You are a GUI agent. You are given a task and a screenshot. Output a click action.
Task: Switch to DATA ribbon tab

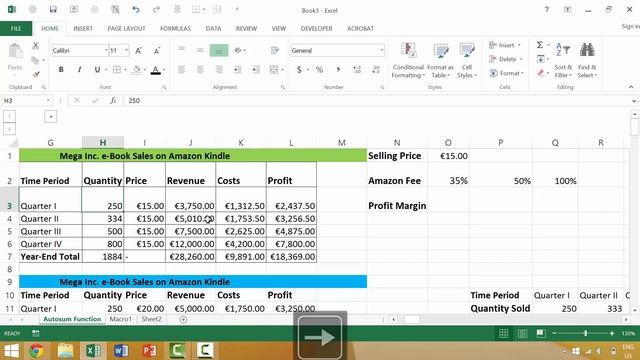(213, 29)
